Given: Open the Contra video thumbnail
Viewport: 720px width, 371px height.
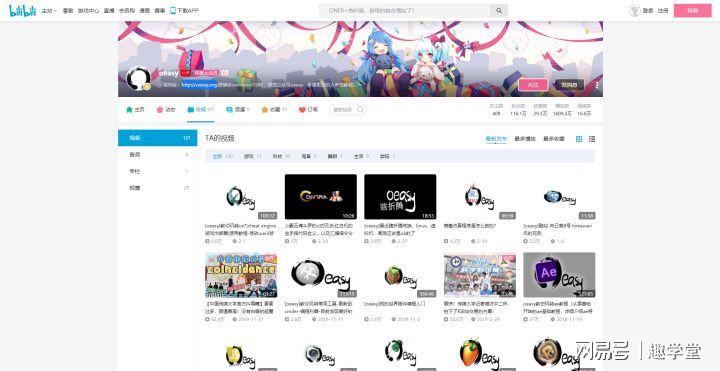Looking at the screenshot, I should [321, 197].
